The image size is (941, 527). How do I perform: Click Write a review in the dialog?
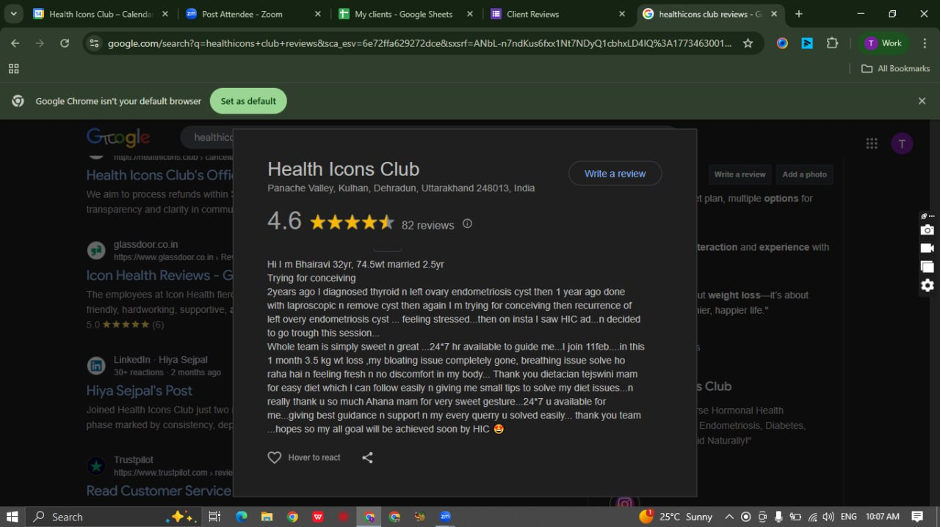pos(615,173)
